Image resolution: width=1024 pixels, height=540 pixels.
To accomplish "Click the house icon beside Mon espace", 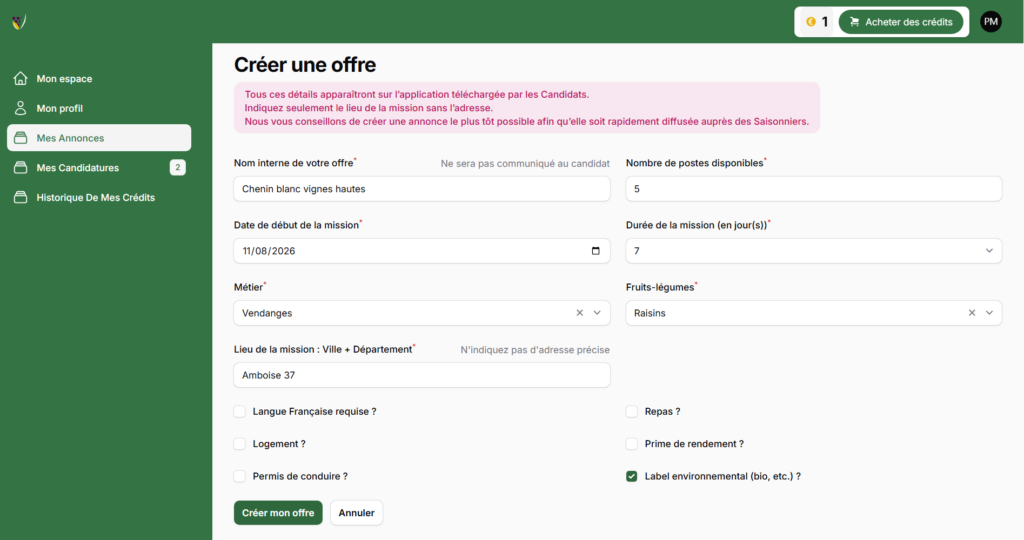I will pyautogui.click(x=20, y=78).
